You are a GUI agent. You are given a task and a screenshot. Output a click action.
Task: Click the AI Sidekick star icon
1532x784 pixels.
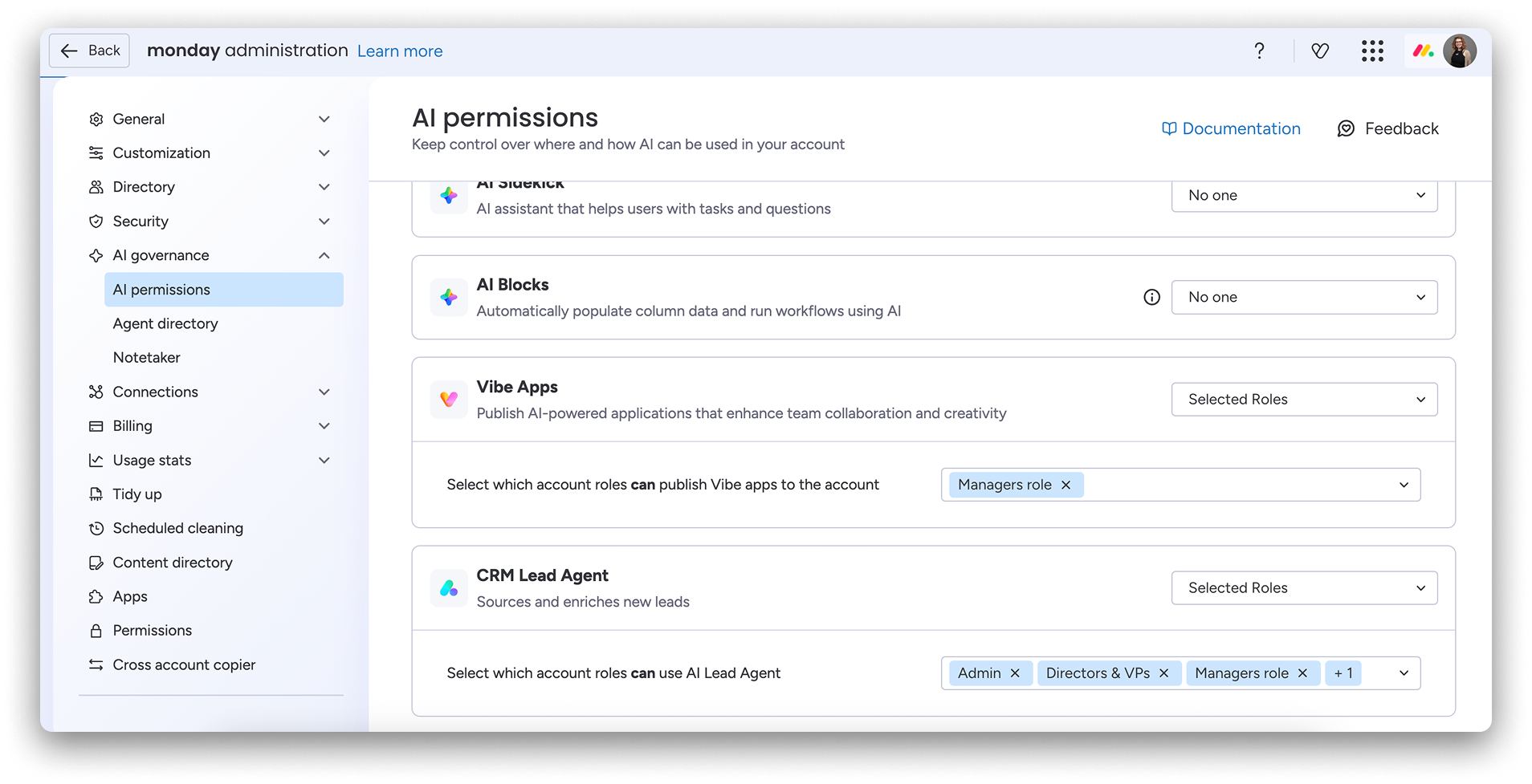(x=449, y=196)
